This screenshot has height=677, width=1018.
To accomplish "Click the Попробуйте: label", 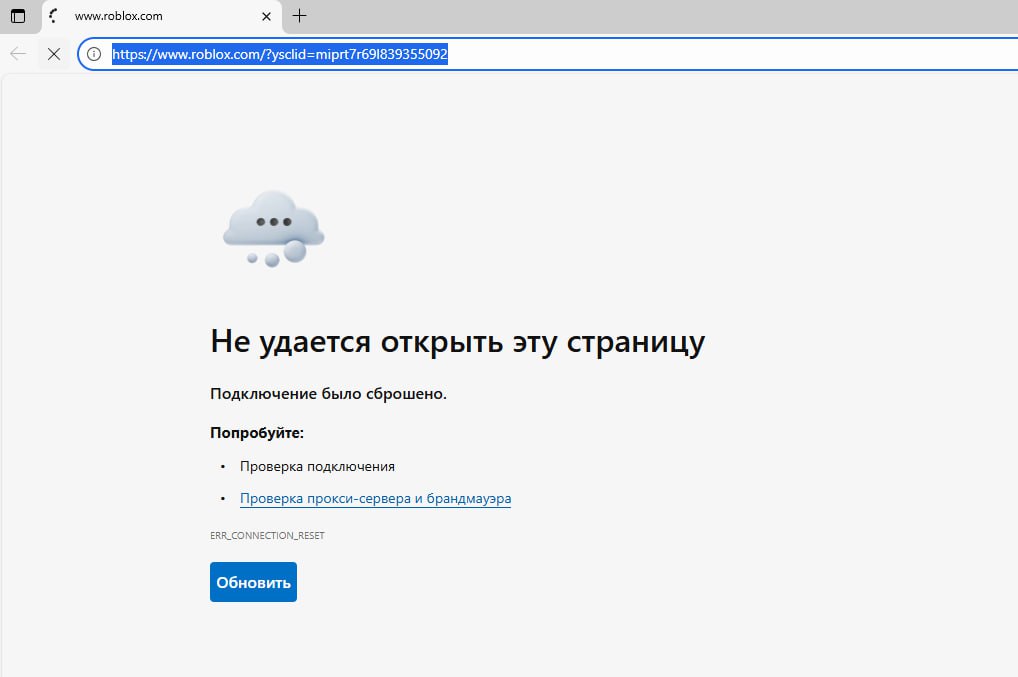I will [x=256, y=433].
